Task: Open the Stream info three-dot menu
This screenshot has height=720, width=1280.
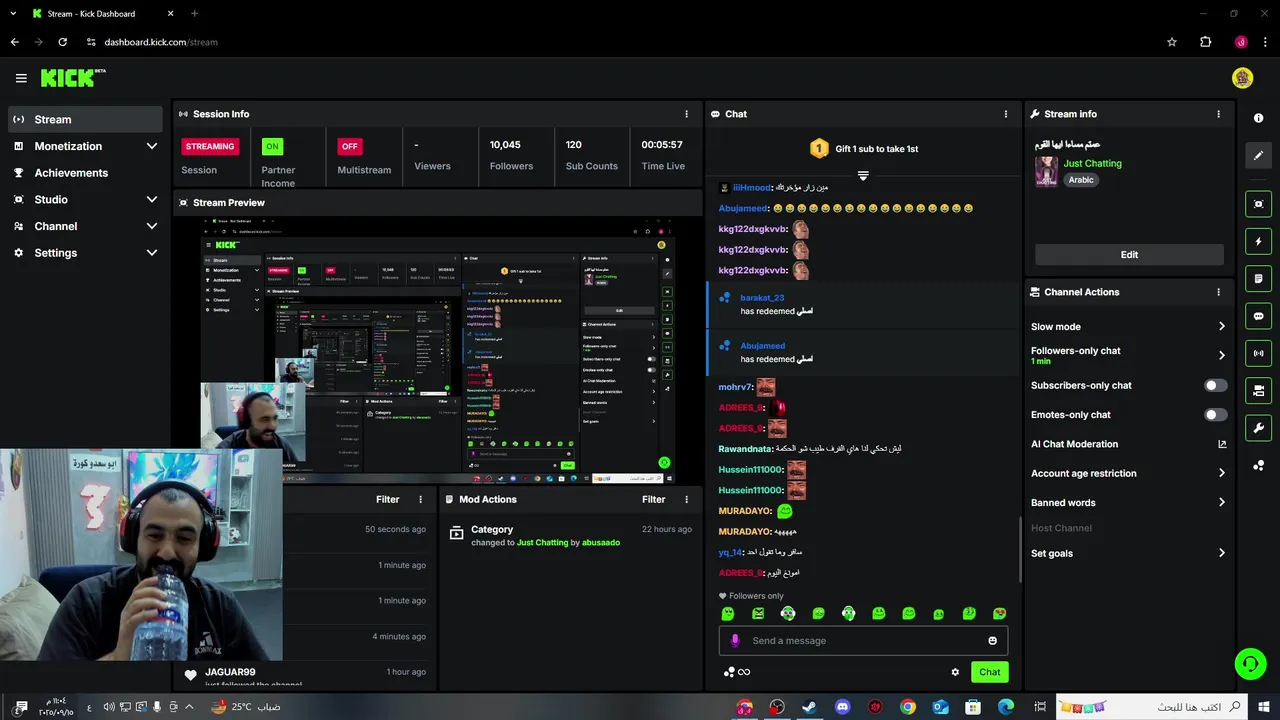Action: click(1218, 114)
